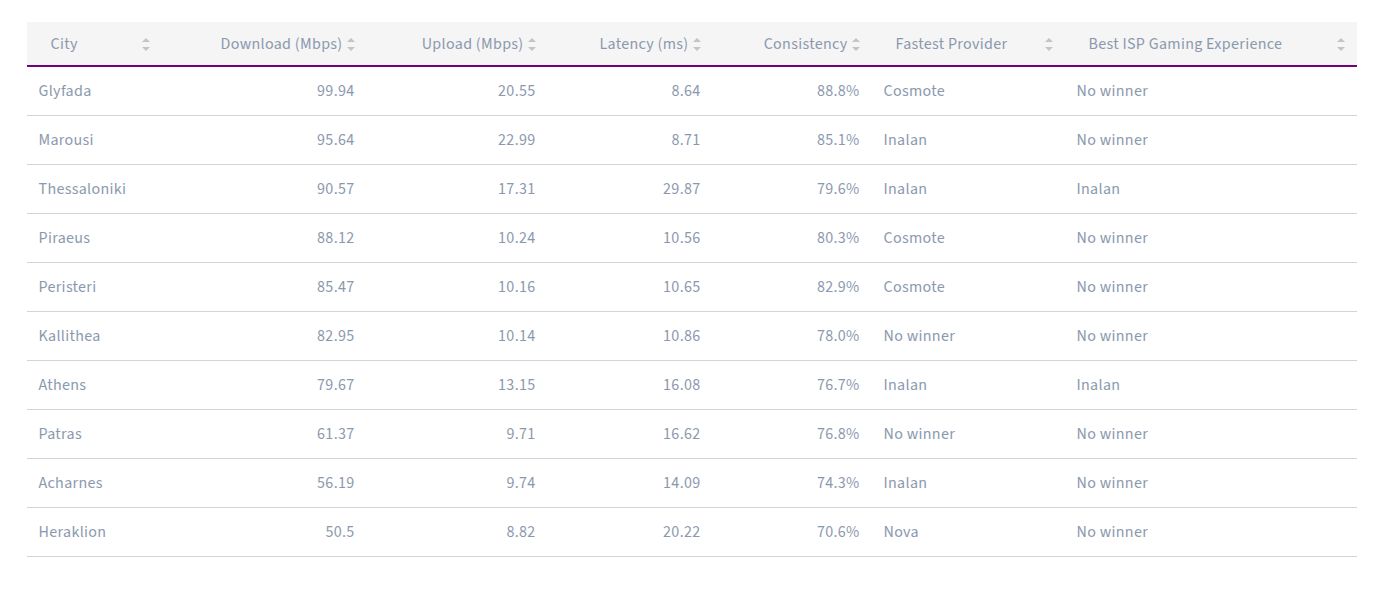
Task: Click sort icon beside Consistency
Action: (856, 44)
